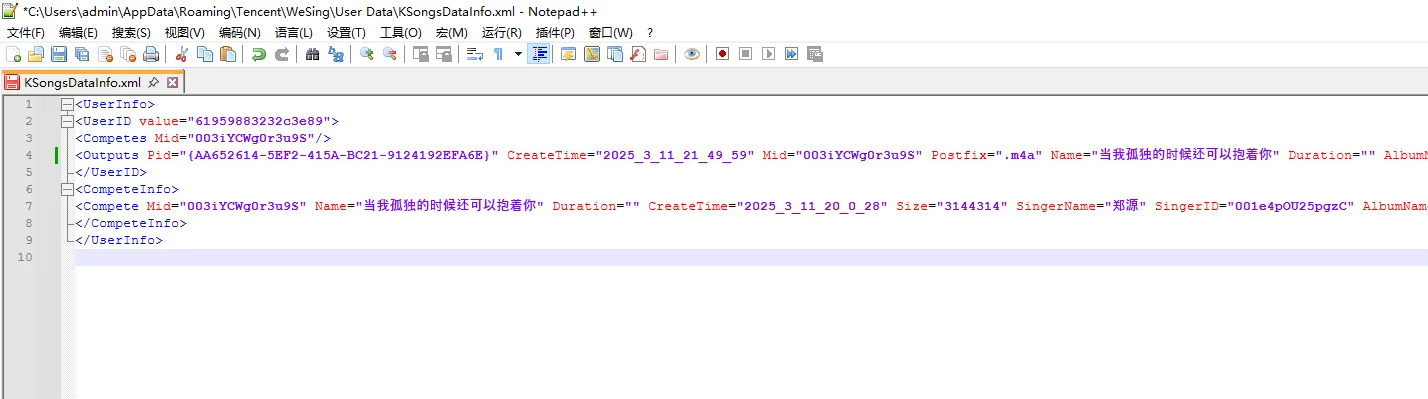The height and width of the screenshot is (399, 1428).
Task: Click the Zoom Out magnifier icon
Action: pyautogui.click(x=390, y=54)
